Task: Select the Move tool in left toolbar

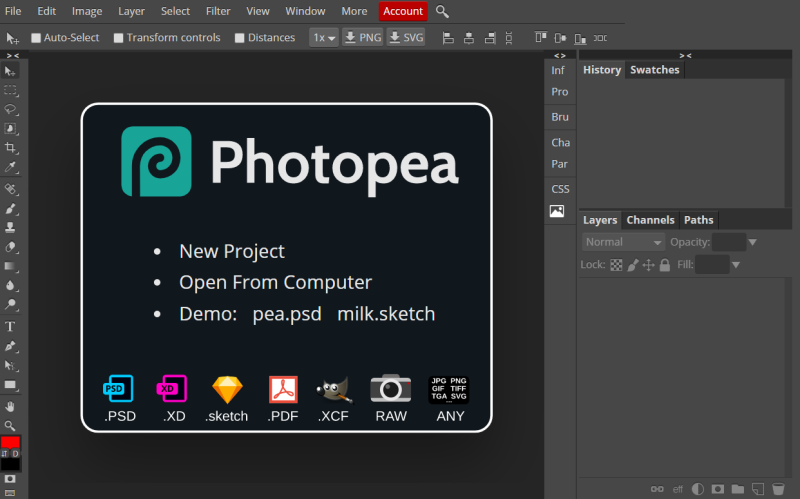Action: coord(10,71)
